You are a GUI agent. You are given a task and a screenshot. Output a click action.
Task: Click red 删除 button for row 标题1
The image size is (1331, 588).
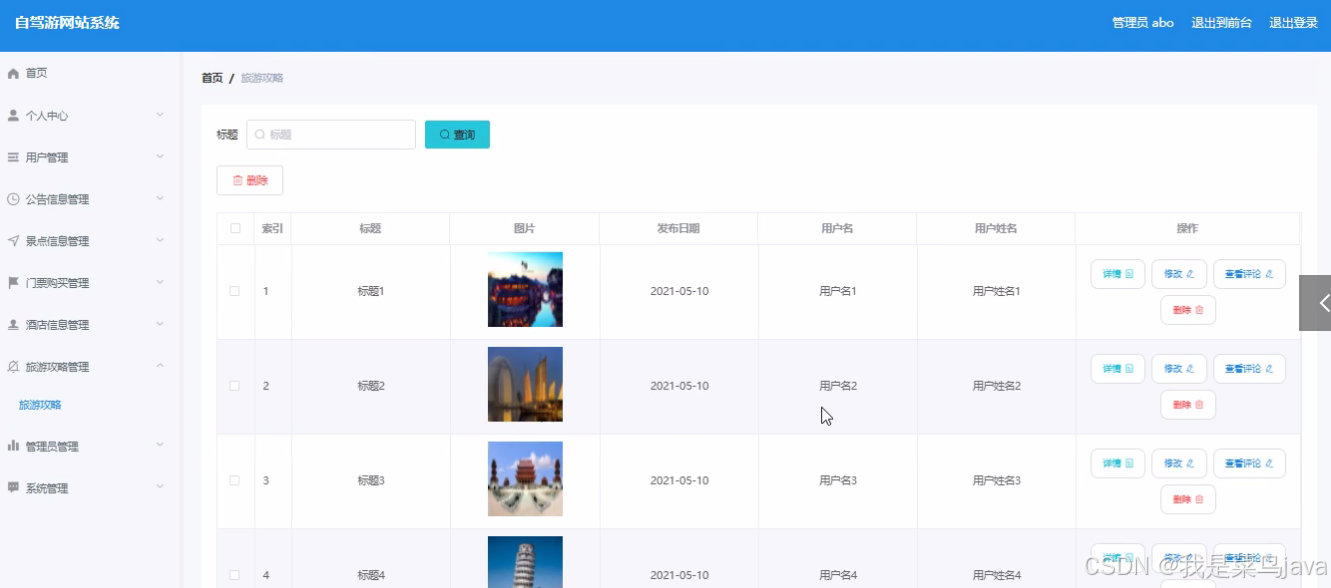point(1188,310)
